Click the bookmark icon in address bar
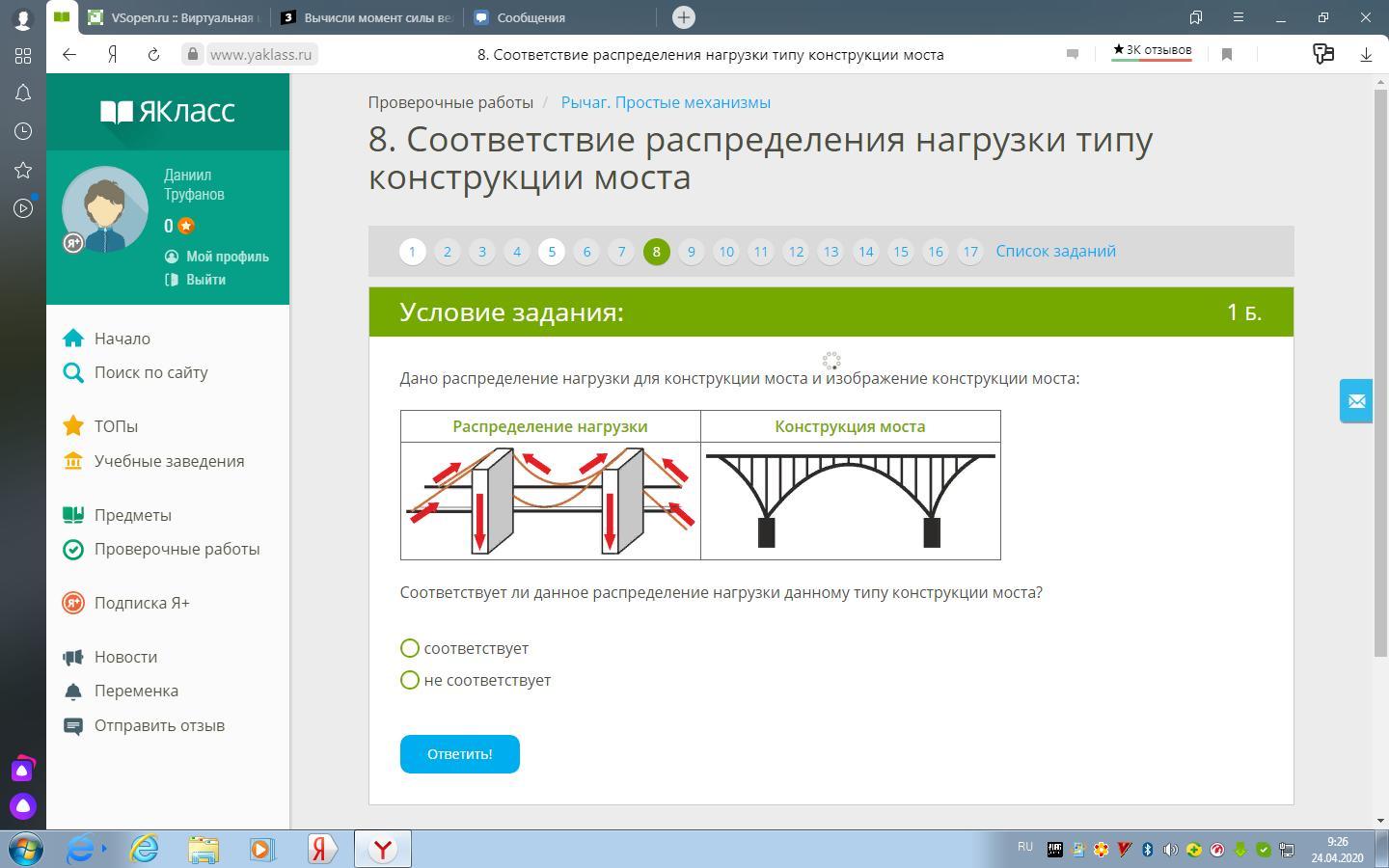The image size is (1389, 868). pos(1227,55)
